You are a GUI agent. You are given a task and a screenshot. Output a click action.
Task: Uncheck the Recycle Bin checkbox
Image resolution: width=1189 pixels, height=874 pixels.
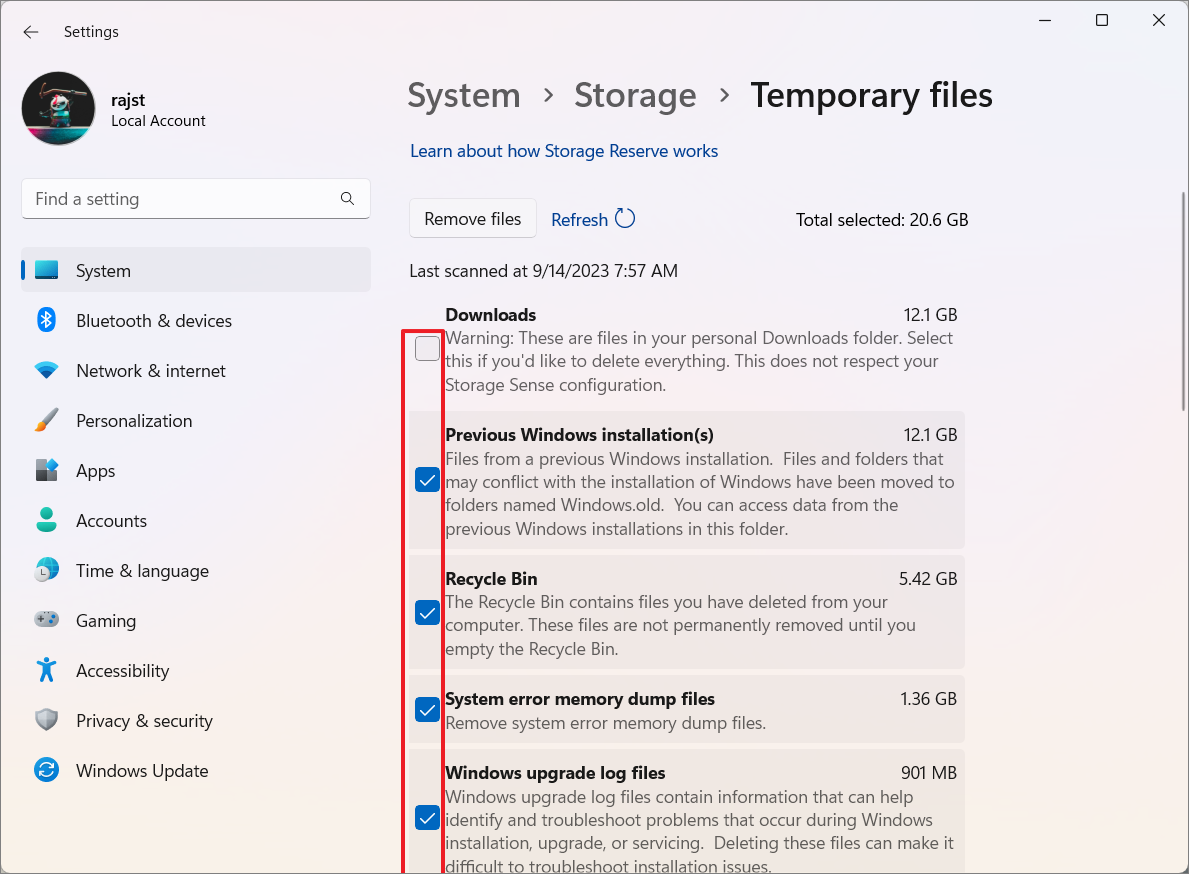click(x=427, y=613)
